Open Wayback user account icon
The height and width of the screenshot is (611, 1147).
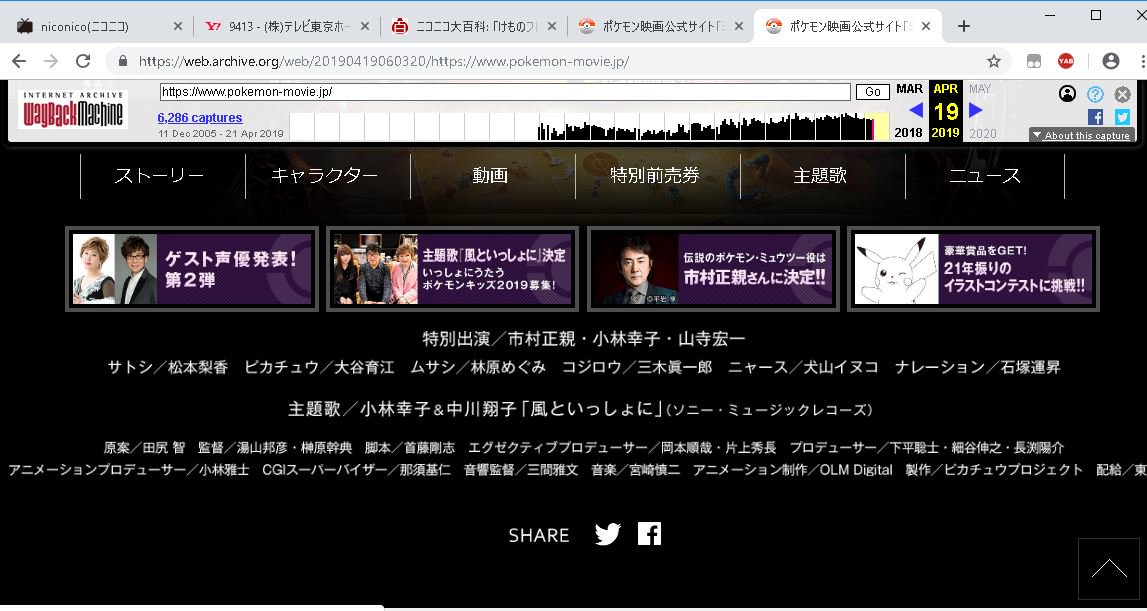click(x=1067, y=94)
